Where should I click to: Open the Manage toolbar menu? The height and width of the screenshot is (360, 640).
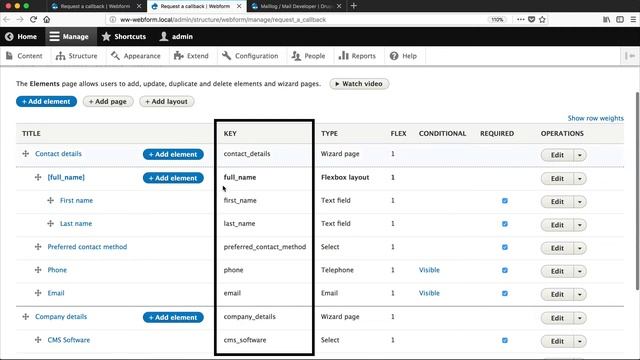[x=70, y=37]
